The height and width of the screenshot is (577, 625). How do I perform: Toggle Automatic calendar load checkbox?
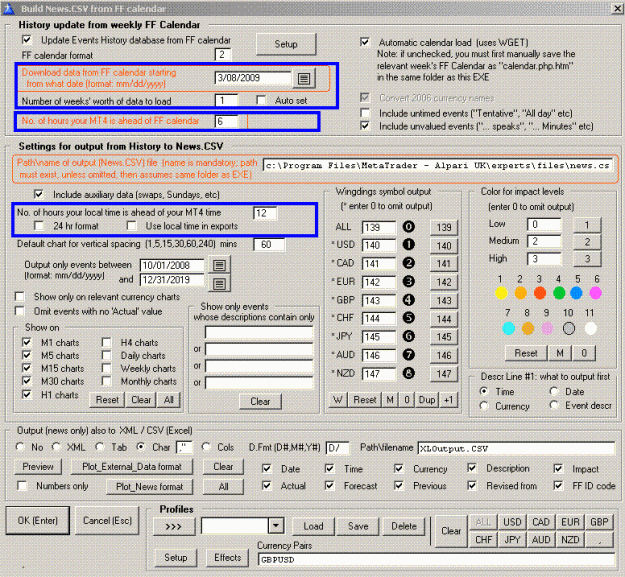tap(364, 42)
